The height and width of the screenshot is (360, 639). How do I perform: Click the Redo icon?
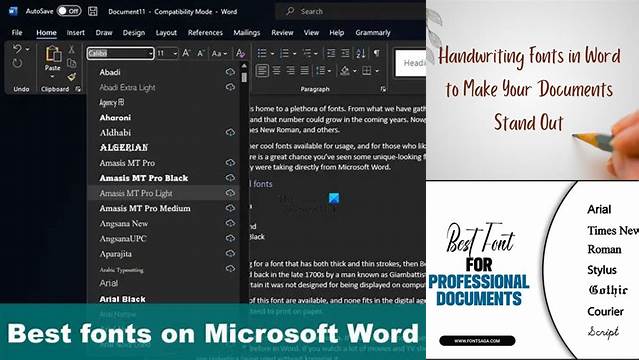click(x=17, y=63)
